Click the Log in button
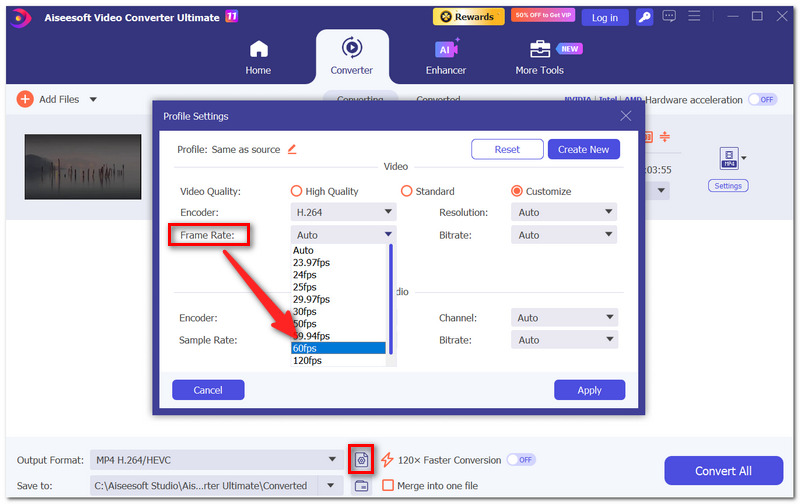The width and height of the screenshot is (800, 504). (x=605, y=17)
